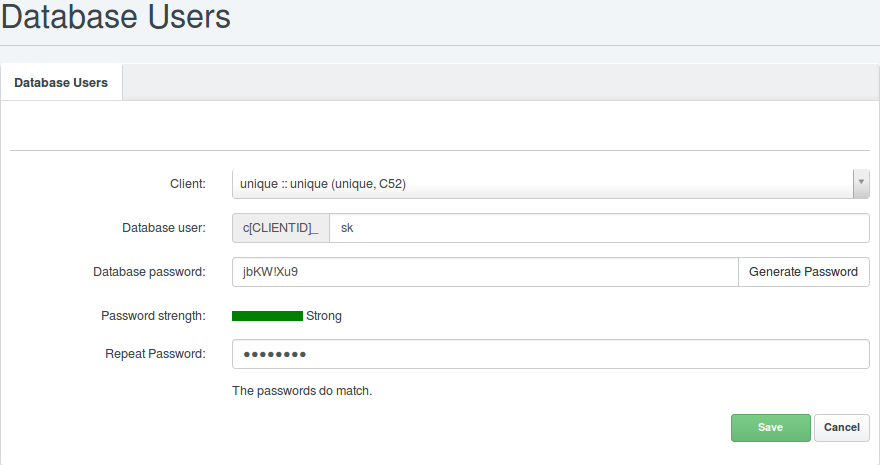This screenshot has height=465, width=880.
Task: Click the c[CLIENTID]_ prefix box
Action: [281, 228]
